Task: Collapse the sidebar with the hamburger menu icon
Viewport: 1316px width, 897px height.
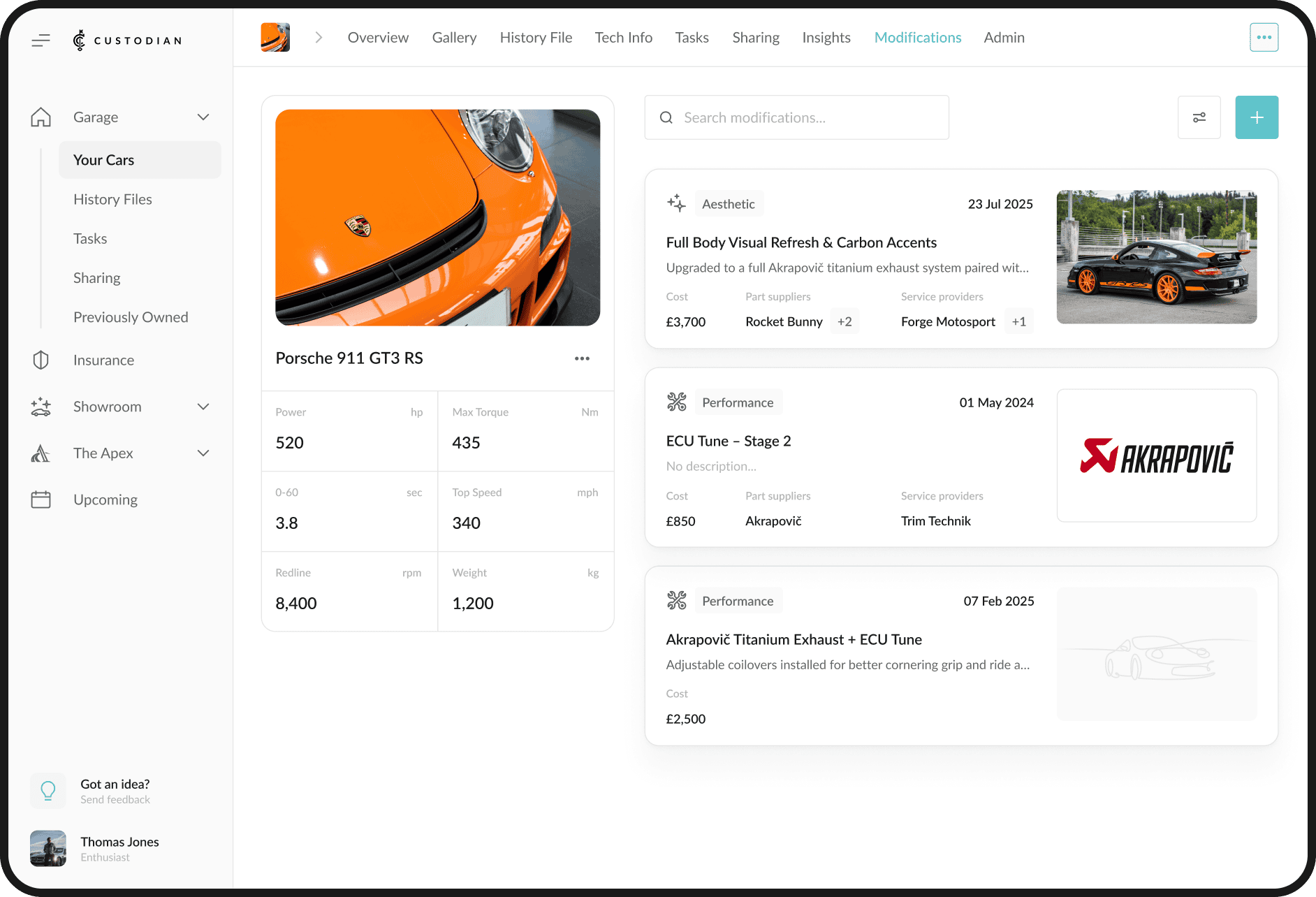Action: coord(41,41)
